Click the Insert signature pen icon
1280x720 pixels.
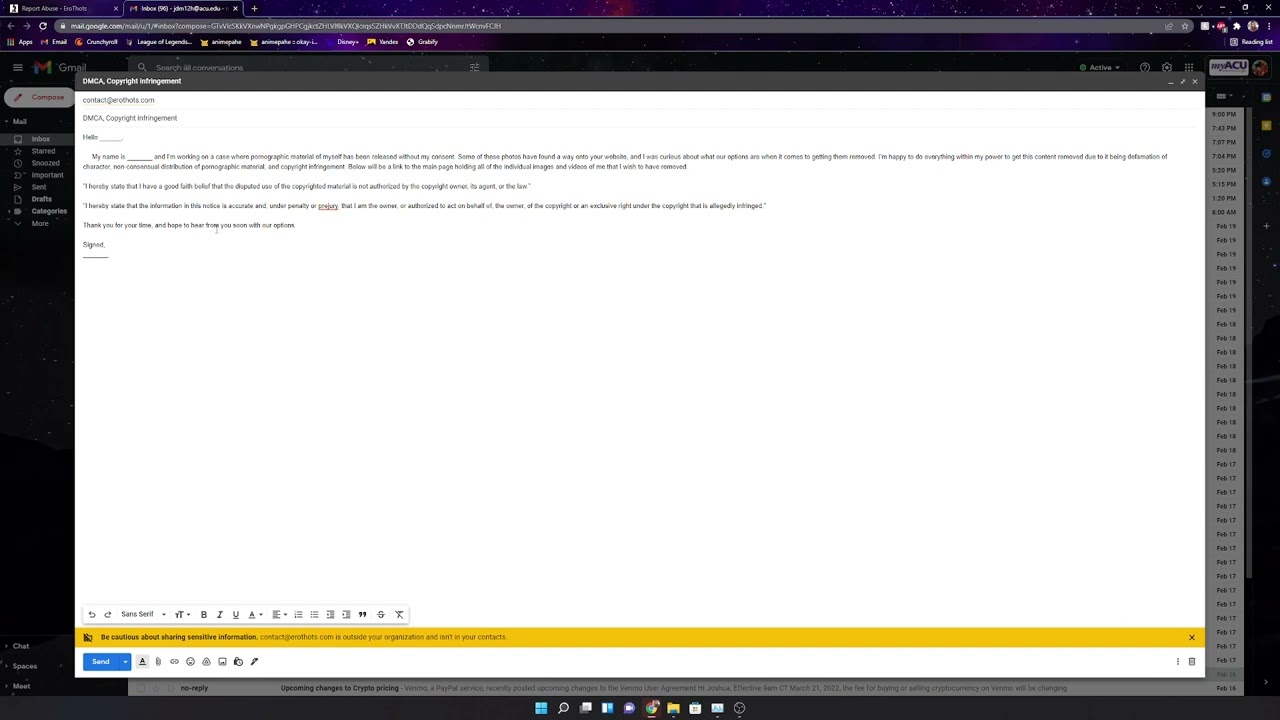[x=254, y=661]
